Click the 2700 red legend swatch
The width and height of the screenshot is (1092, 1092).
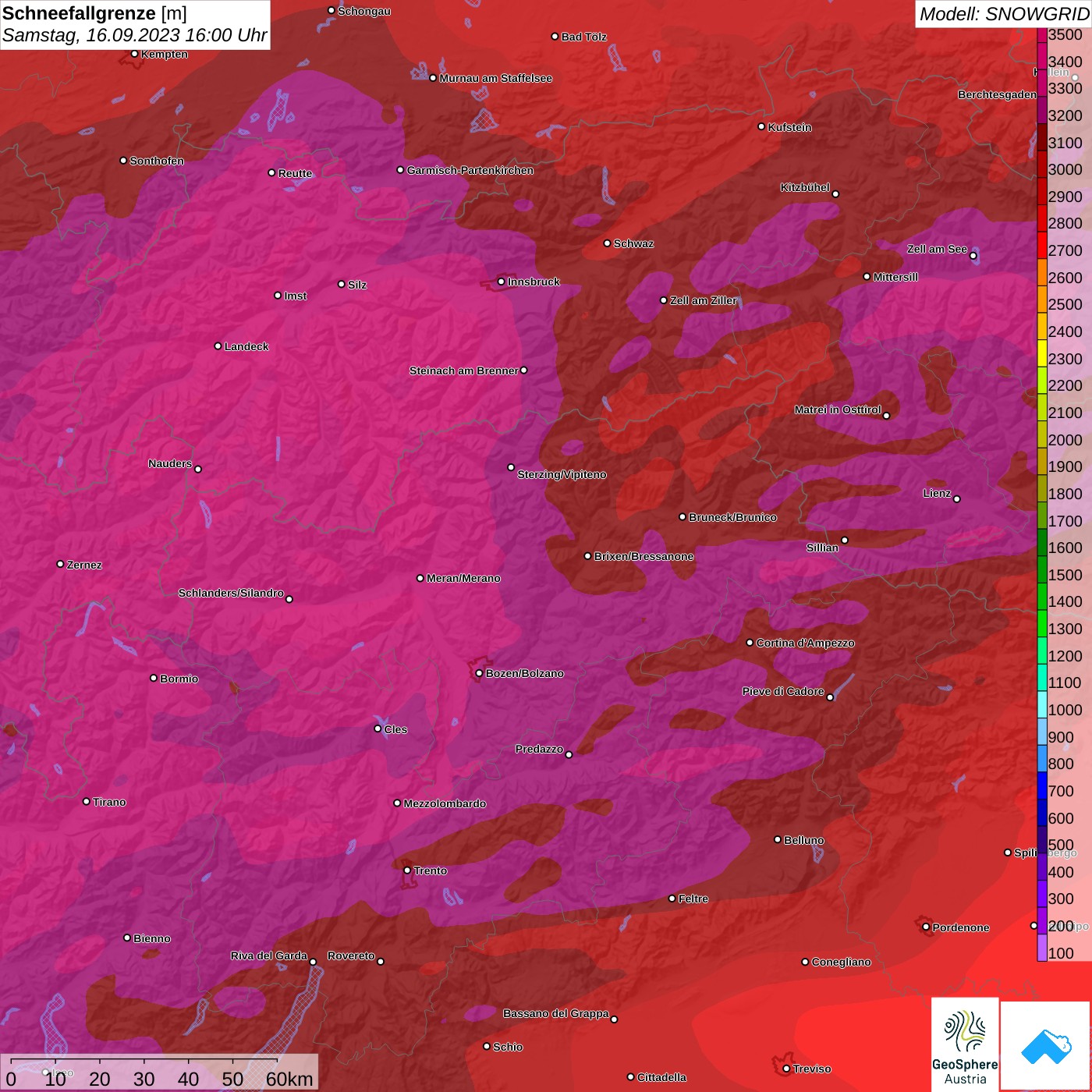(1041, 246)
